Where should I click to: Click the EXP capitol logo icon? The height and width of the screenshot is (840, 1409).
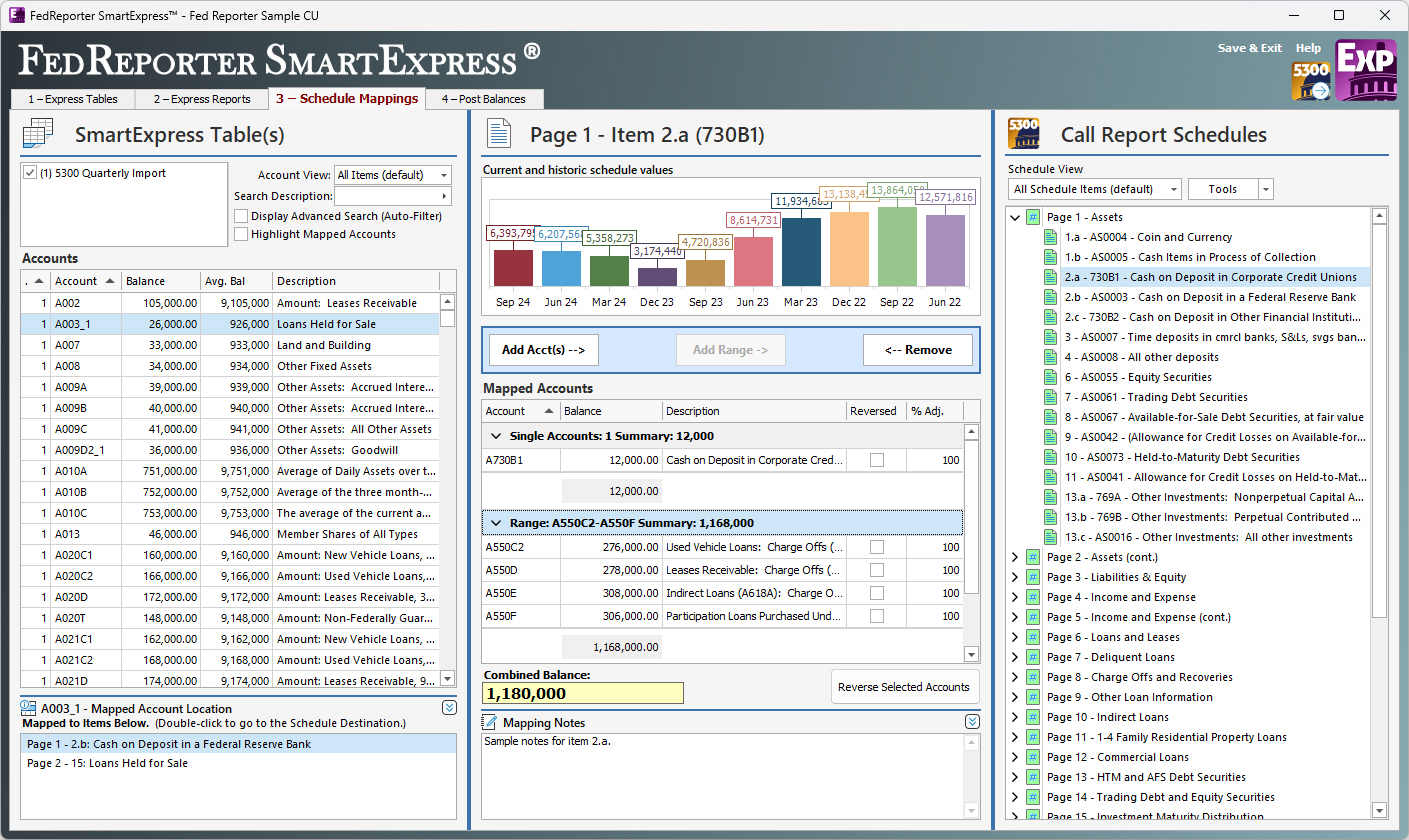coord(1366,70)
